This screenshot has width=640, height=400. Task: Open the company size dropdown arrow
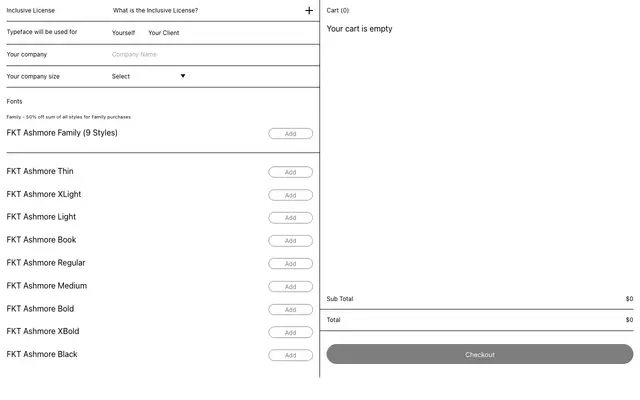pyautogui.click(x=183, y=76)
